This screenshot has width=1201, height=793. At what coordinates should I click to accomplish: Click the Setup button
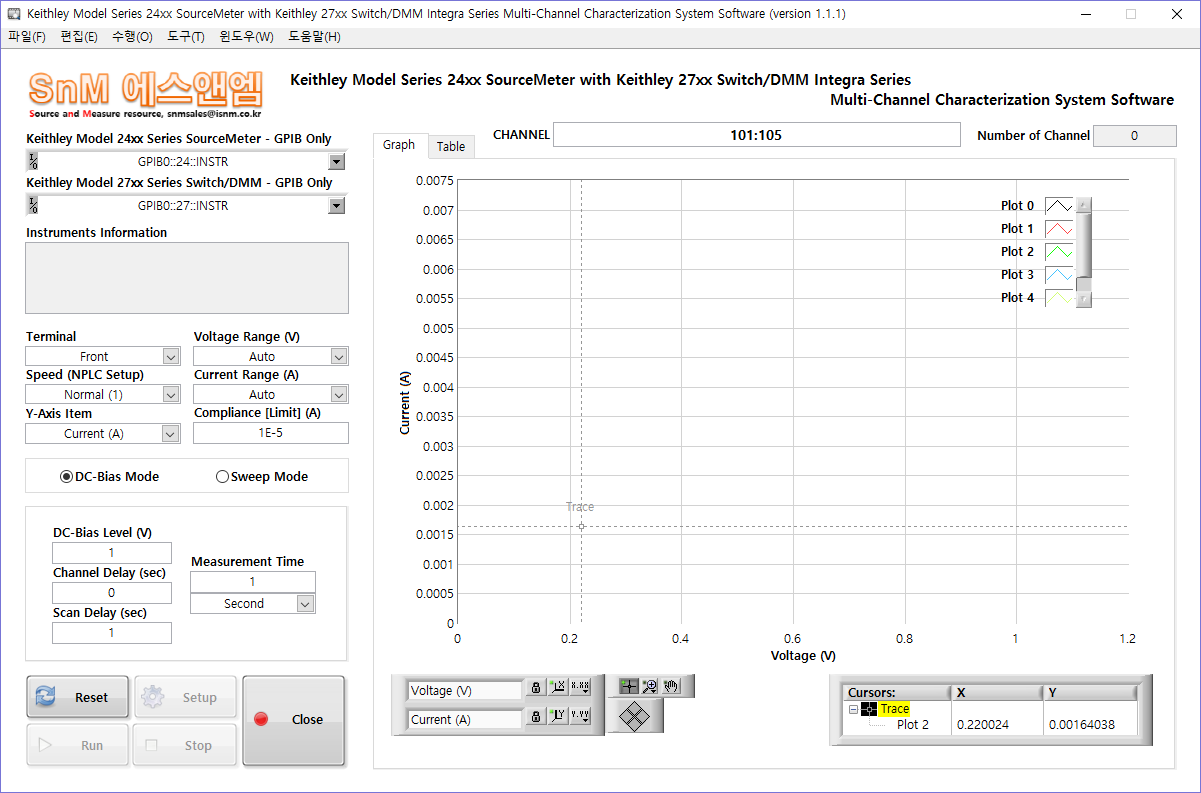[186, 697]
